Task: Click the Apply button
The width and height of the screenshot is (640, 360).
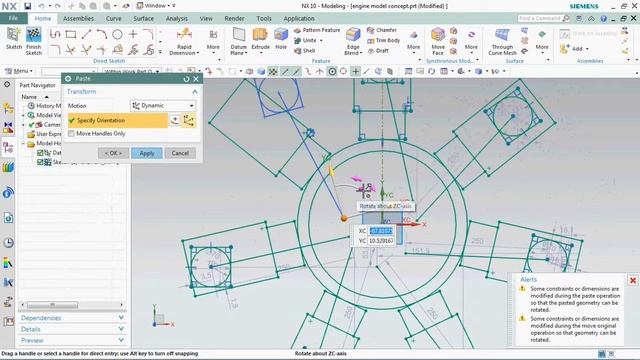Action: coord(147,153)
